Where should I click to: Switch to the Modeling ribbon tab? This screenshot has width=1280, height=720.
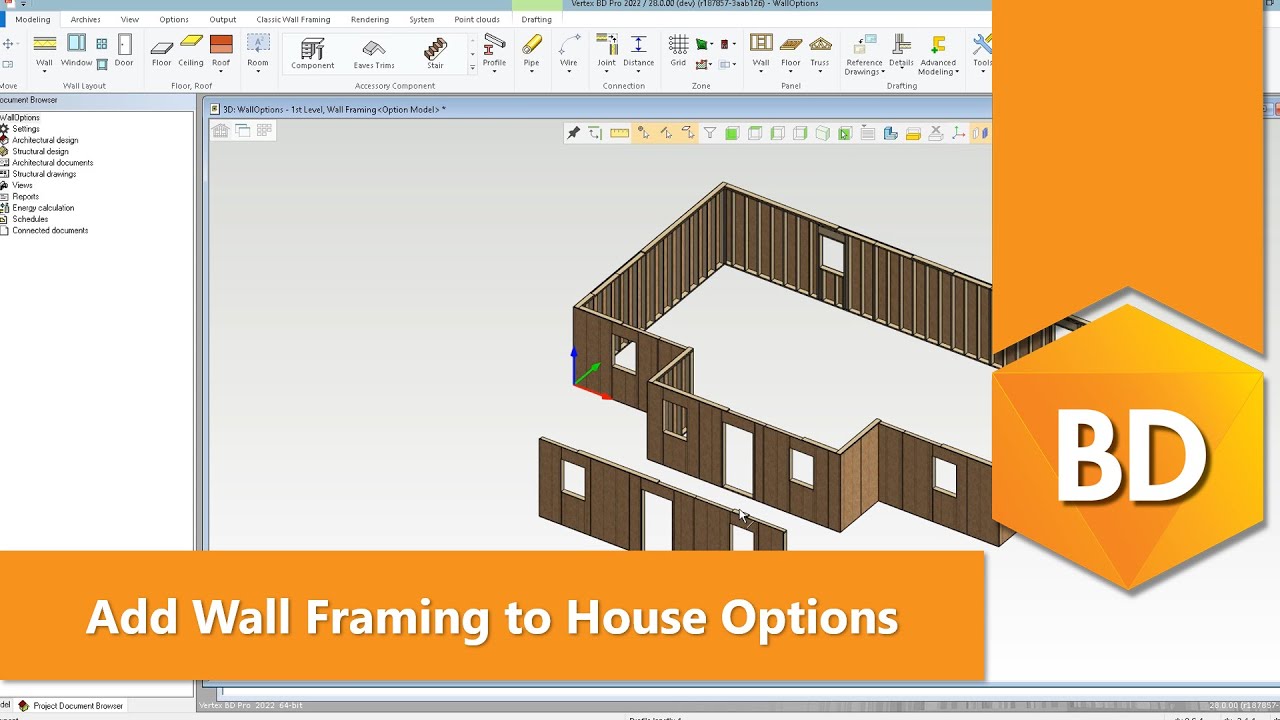(x=33, y=19)
